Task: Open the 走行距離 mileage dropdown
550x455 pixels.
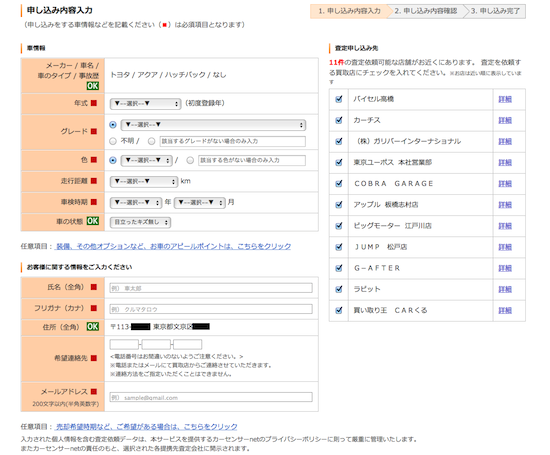Action: pyautogui.click(x=144, y=181)
